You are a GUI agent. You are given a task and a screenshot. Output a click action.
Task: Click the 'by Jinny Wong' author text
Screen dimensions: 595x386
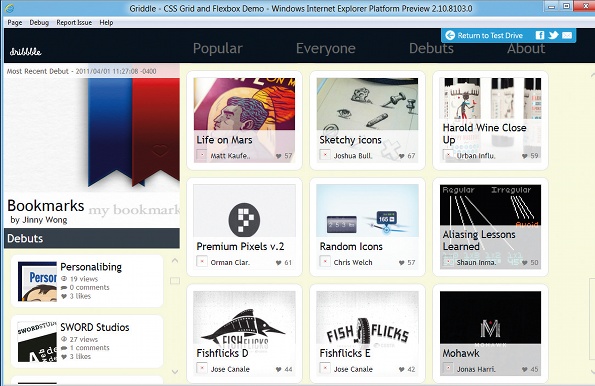tap(39, 220)
